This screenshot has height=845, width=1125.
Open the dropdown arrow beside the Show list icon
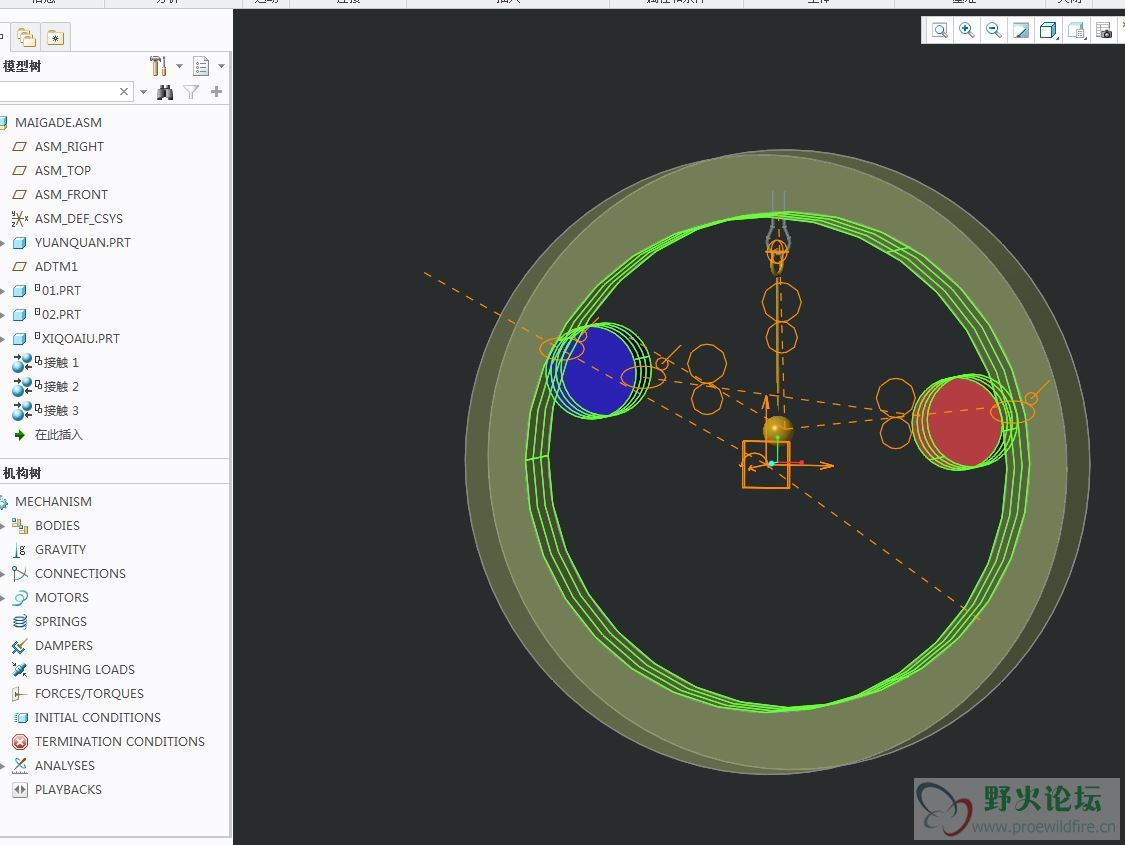[222, 66]
